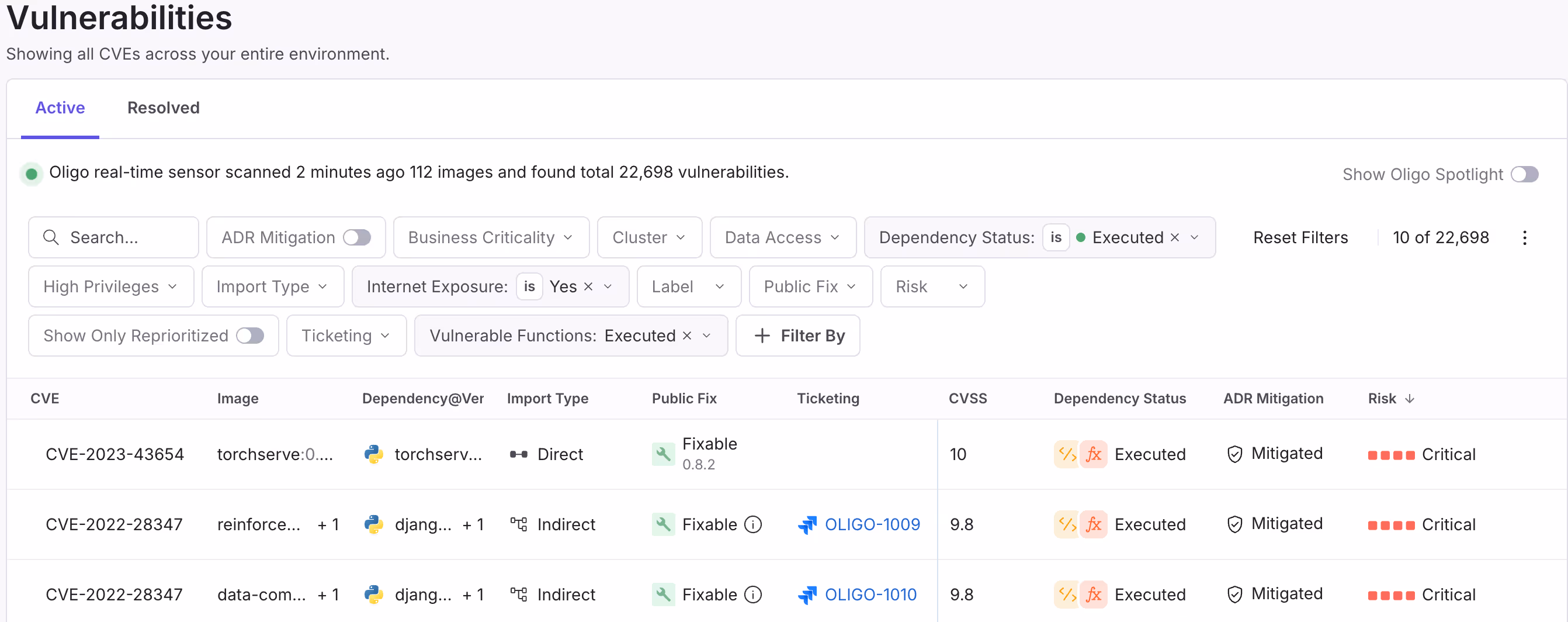Switch to the Resolved tab

click(163, 108)
